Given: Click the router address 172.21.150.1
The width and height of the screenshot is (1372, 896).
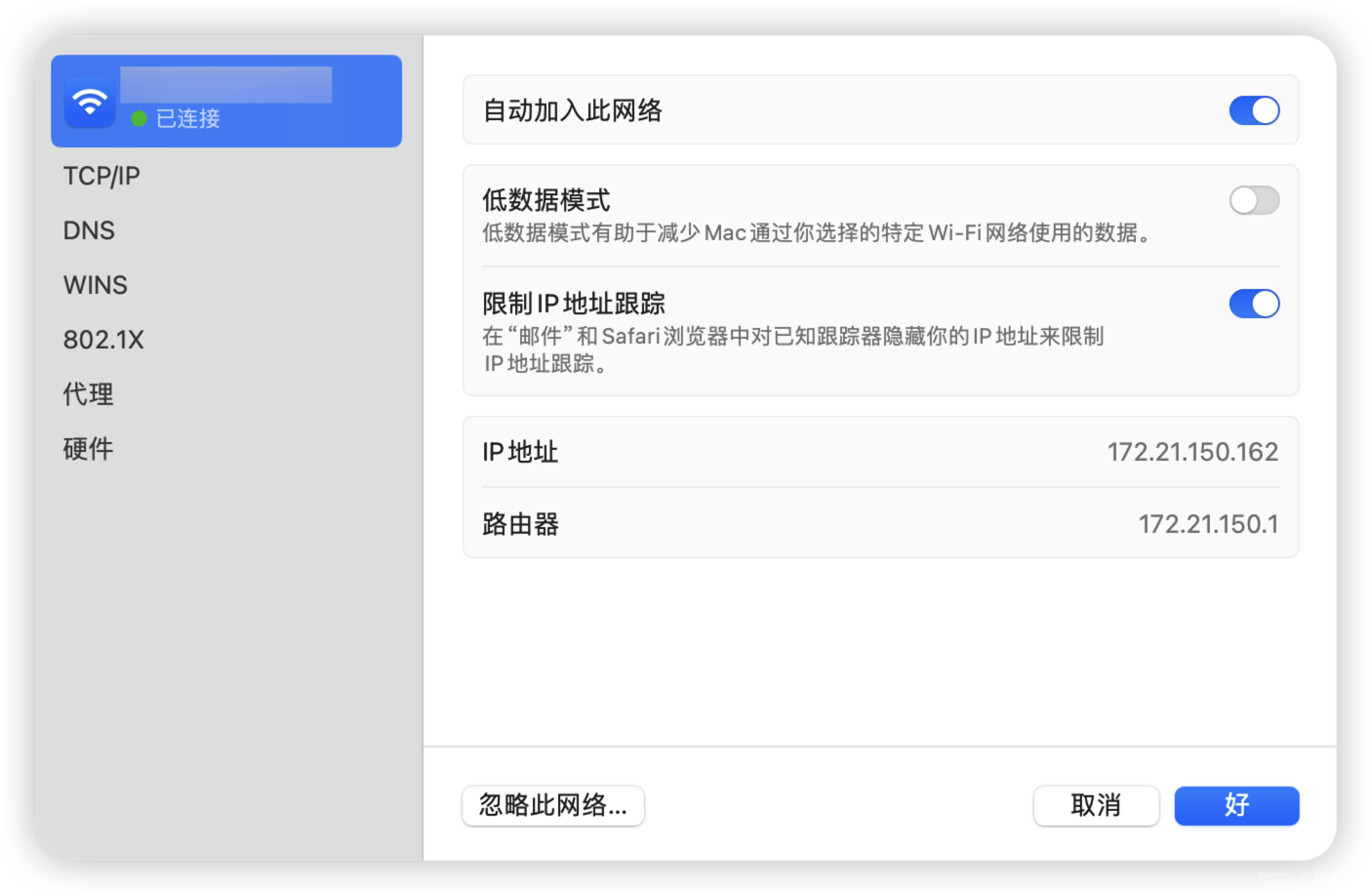Looking at the screenshot, I should pos(1207,524).
